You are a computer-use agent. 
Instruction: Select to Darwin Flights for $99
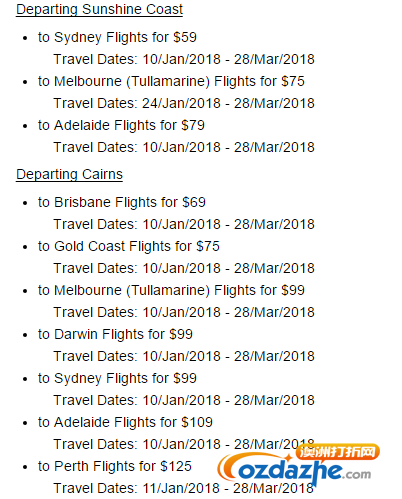pos(115,334)
